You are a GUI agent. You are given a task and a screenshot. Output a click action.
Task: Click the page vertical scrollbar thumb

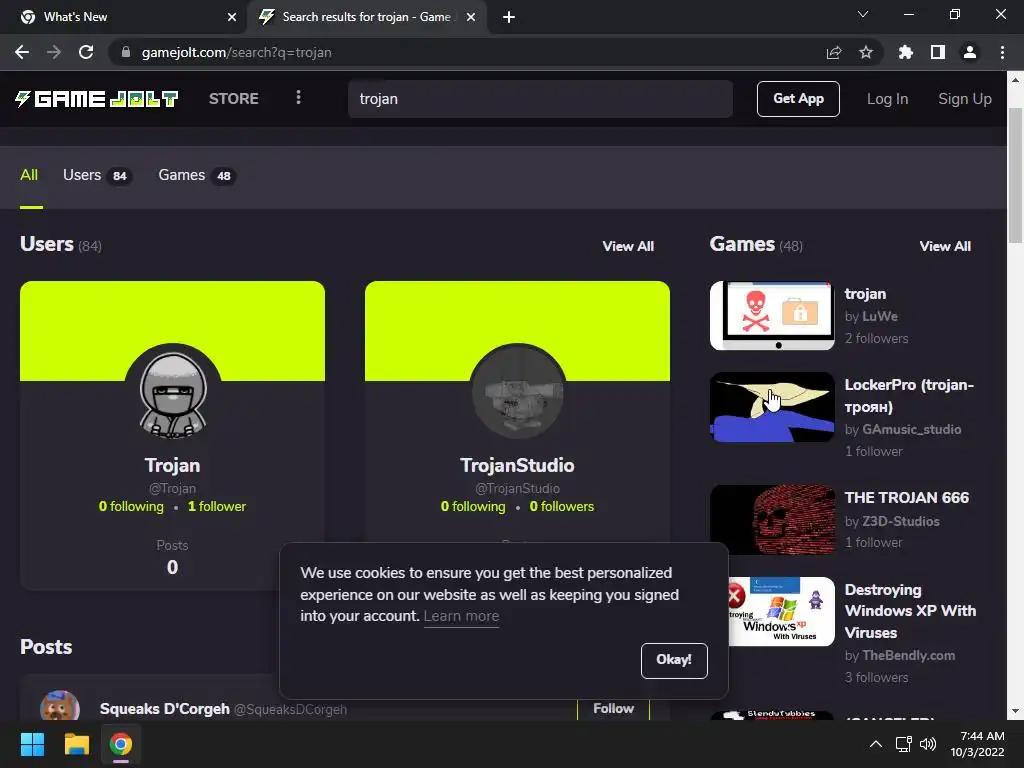(x=1016, y=176)
